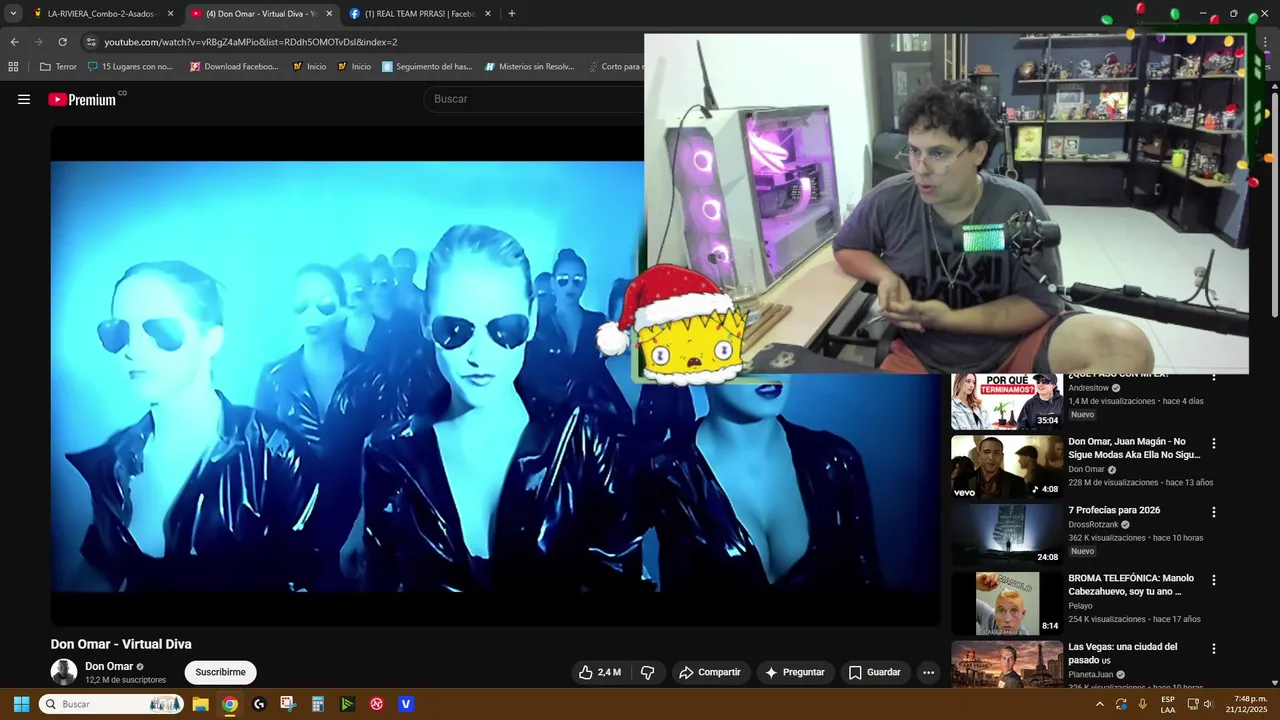
Task: Click the taskbar Buscar search box
Action: [x=111, y=704]
